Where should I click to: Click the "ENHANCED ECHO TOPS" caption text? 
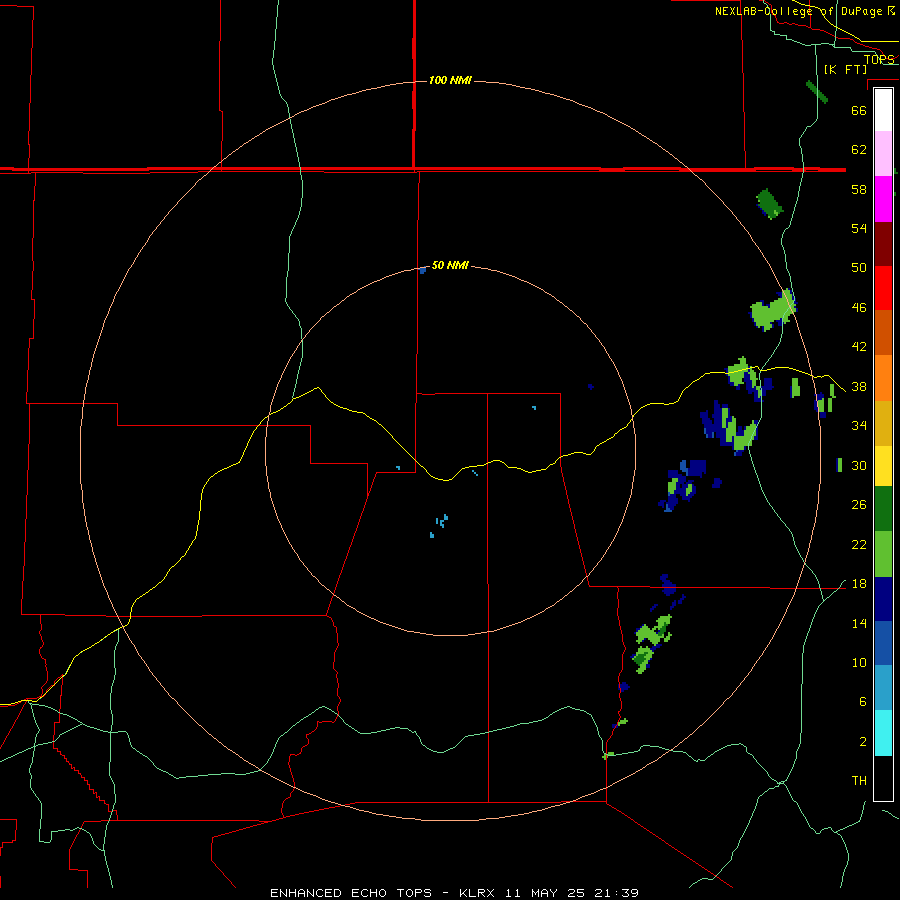[x=350, y=893]
